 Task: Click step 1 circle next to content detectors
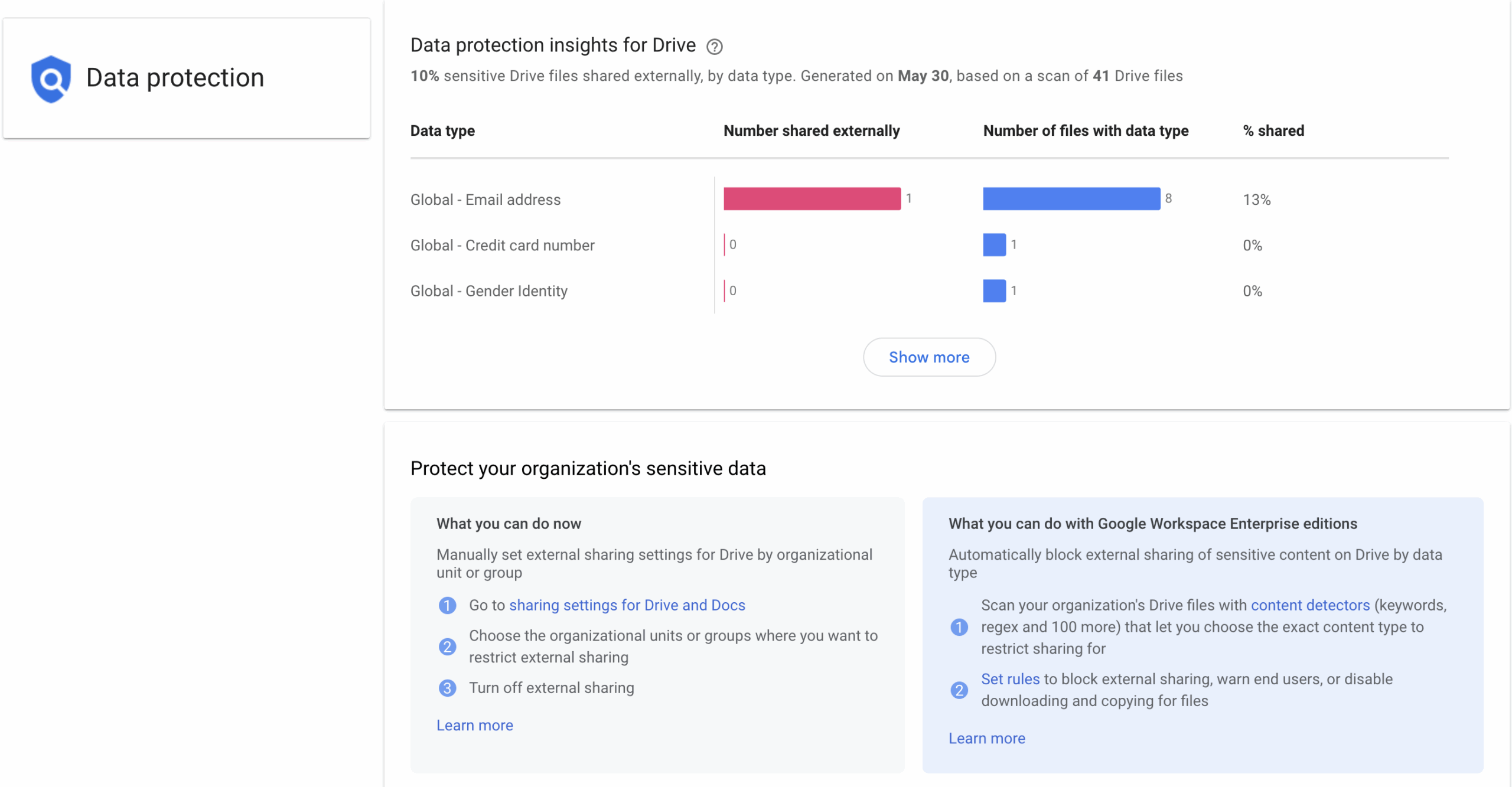(959, 627)
